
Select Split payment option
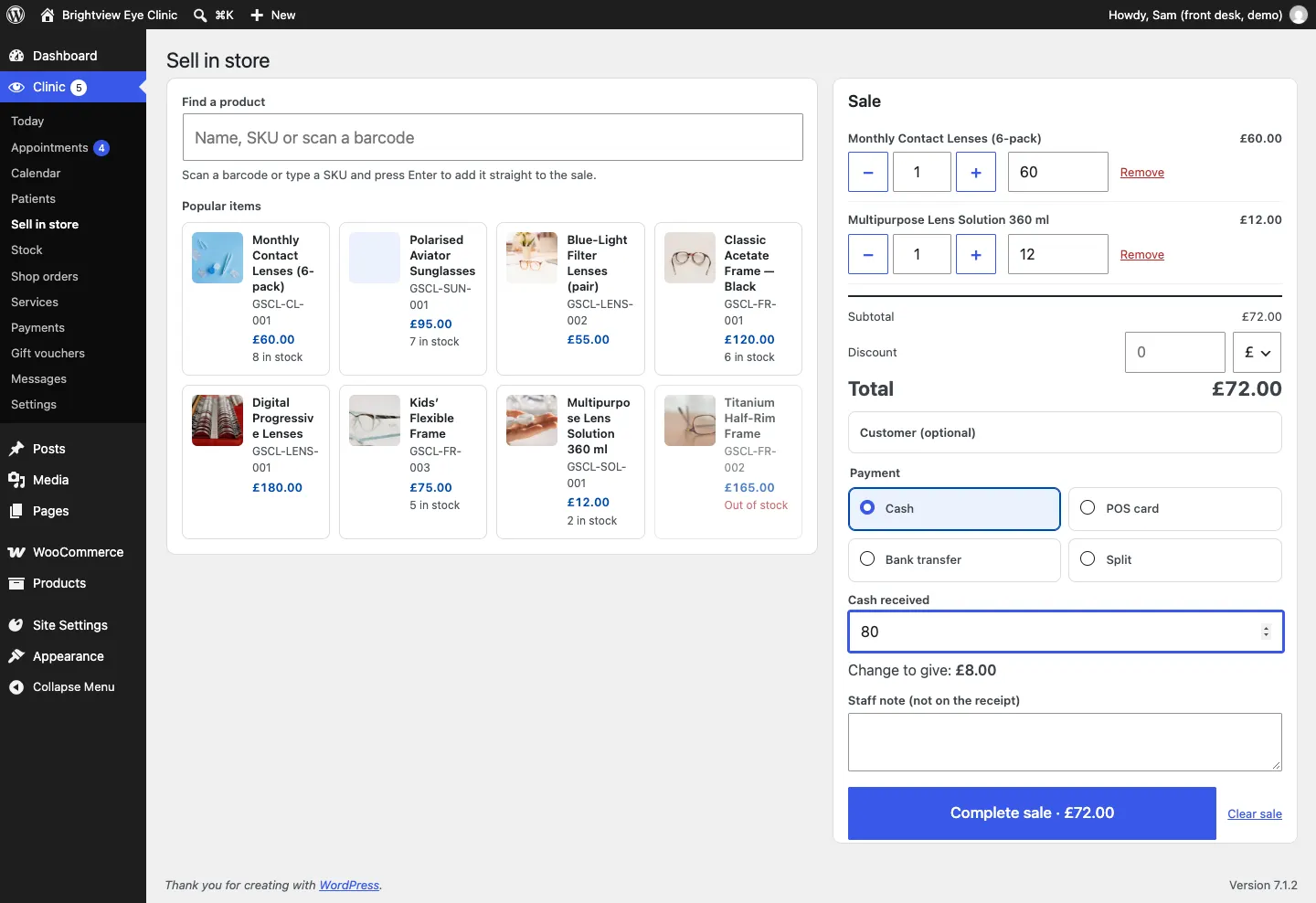tap(1175, 560)
